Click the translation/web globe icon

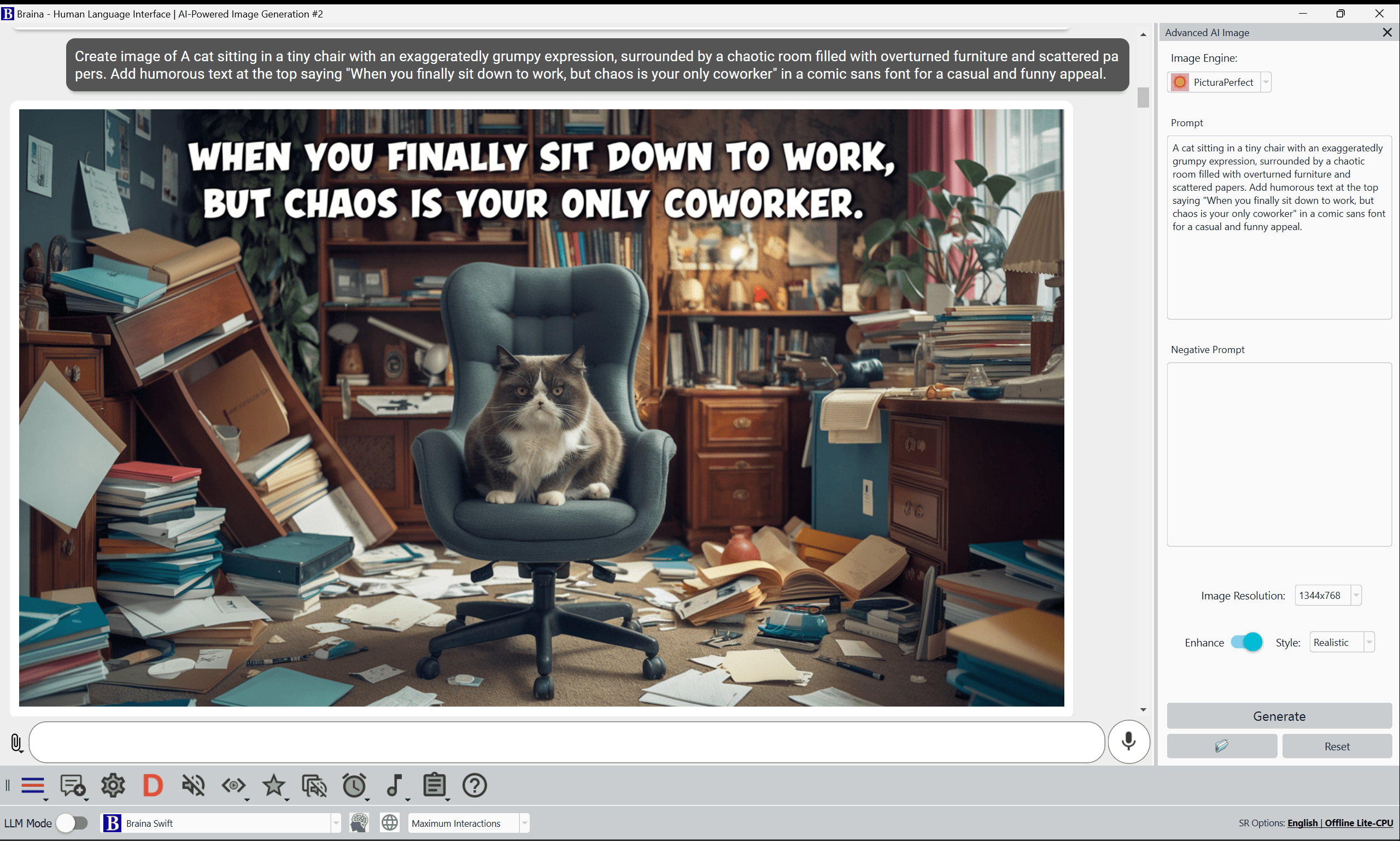[389, 822]
